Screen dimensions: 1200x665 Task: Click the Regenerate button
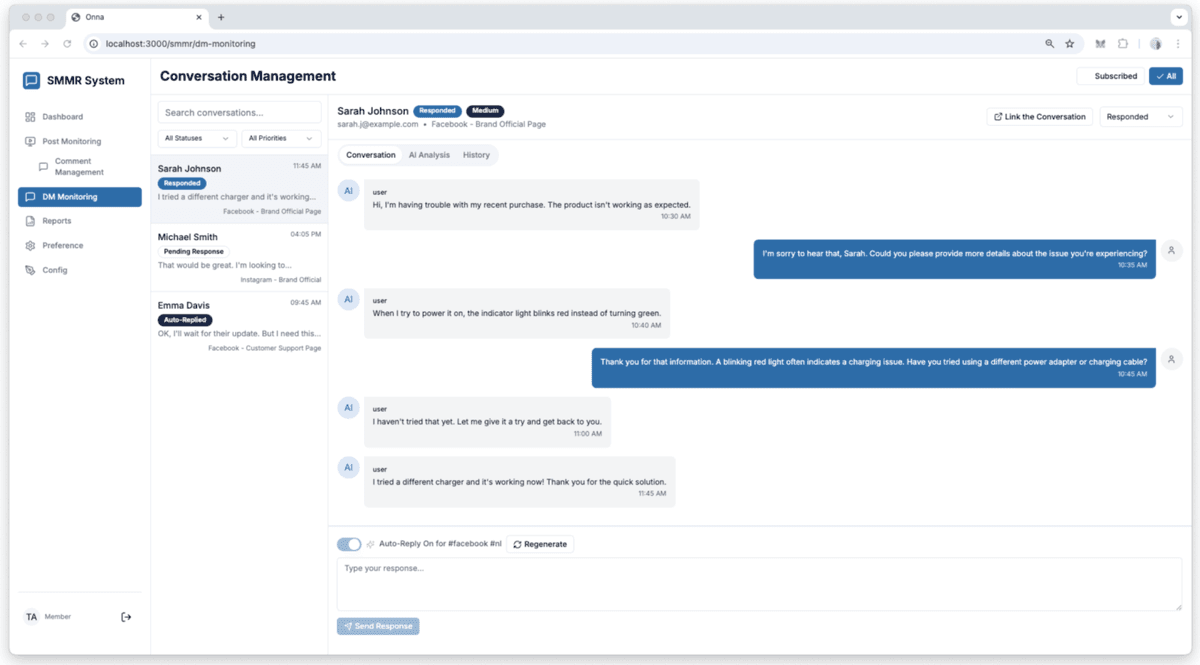(540, 544)
